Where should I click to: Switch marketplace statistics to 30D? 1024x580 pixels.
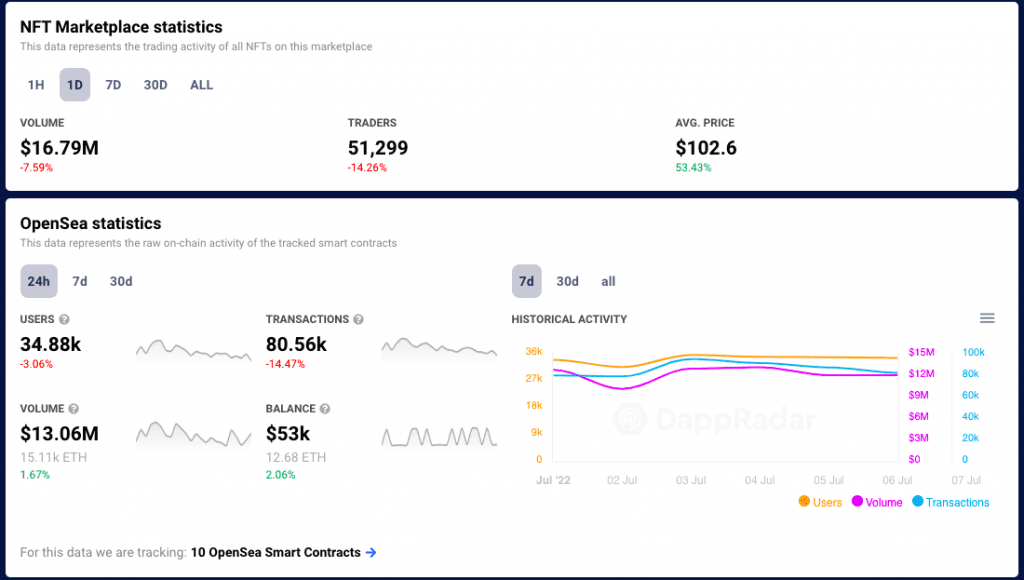(x=155, y=85)
